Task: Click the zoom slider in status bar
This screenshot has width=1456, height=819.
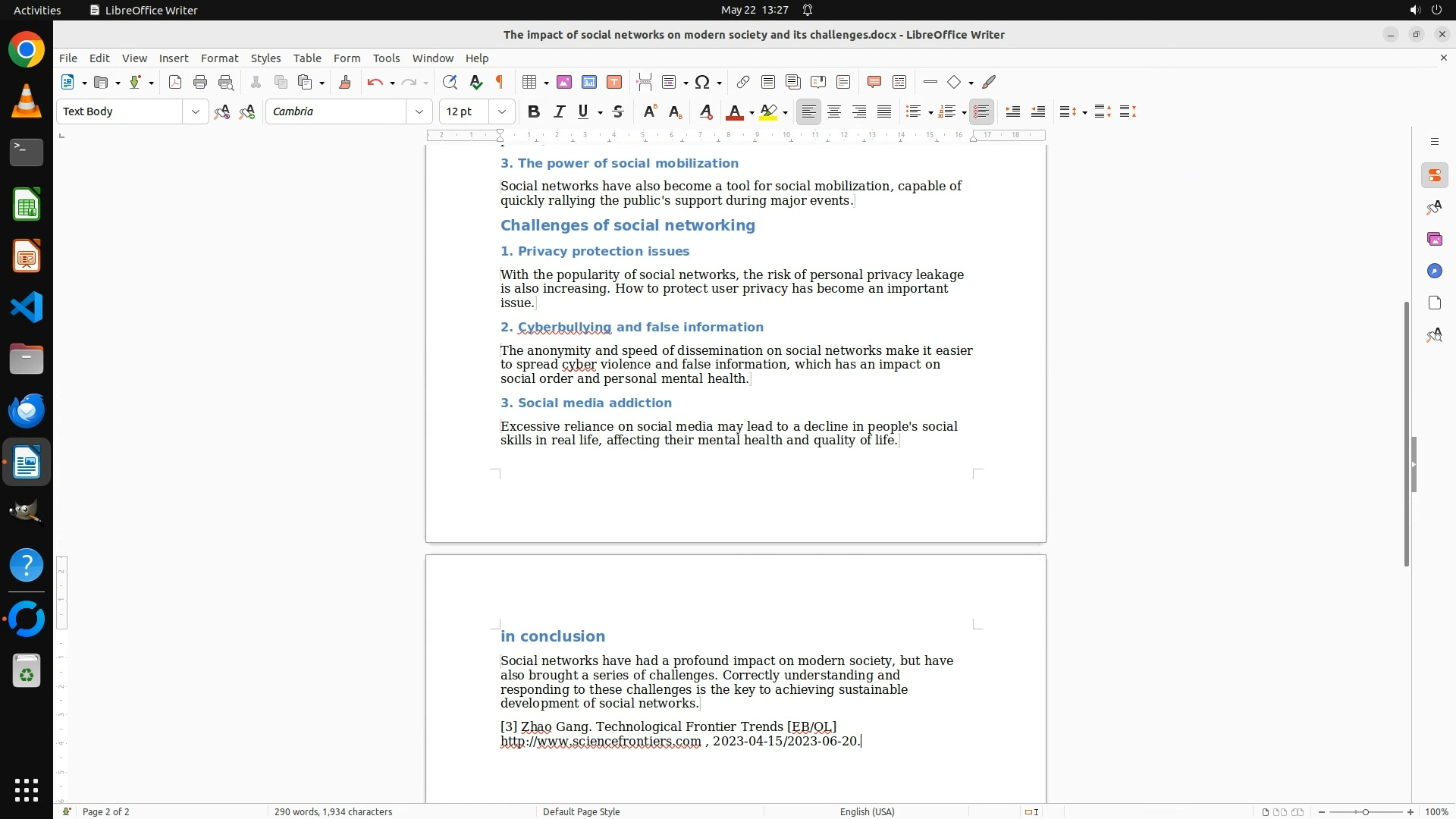Action: [x=1365, y=811]
